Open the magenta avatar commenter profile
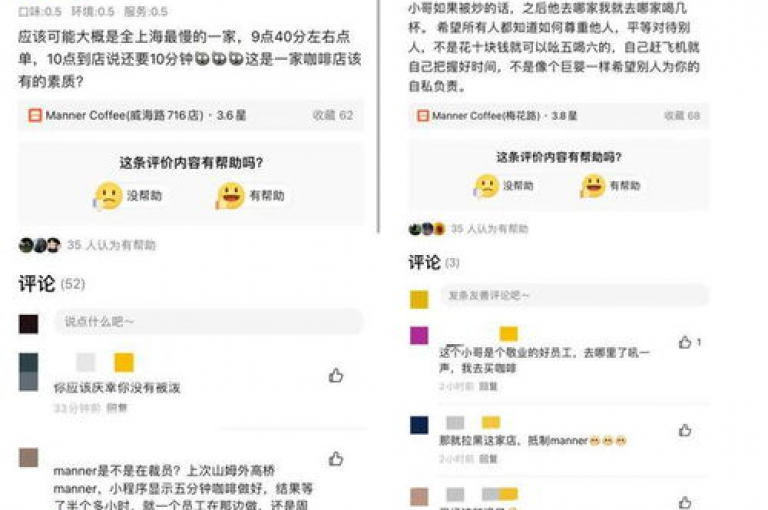768x510 pixels. tap(419, 336)
